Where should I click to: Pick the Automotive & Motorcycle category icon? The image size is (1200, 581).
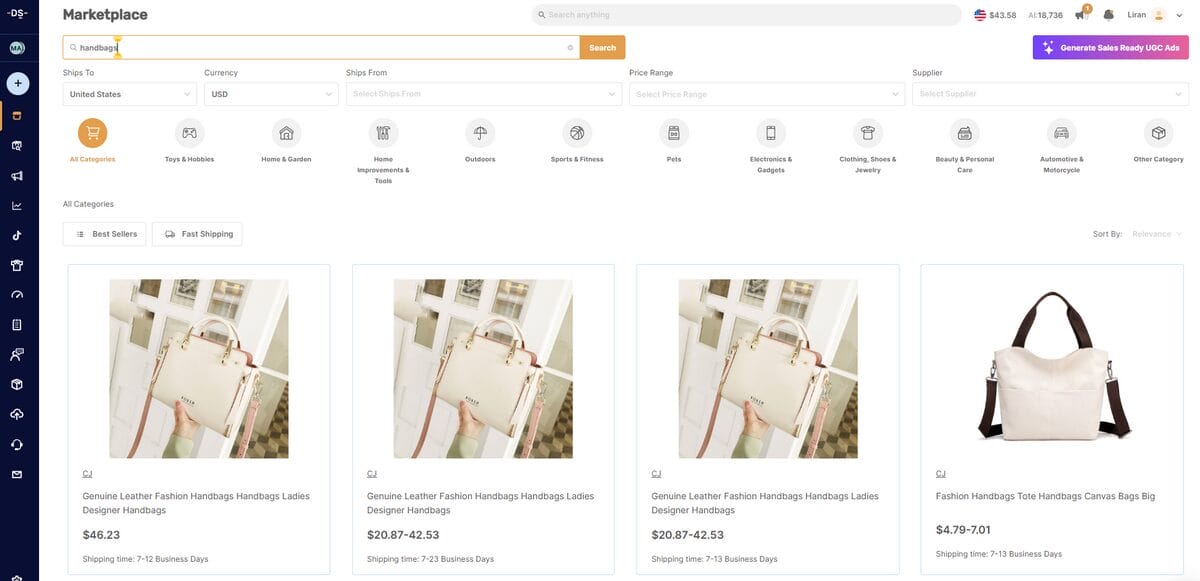click(1061, 133)
